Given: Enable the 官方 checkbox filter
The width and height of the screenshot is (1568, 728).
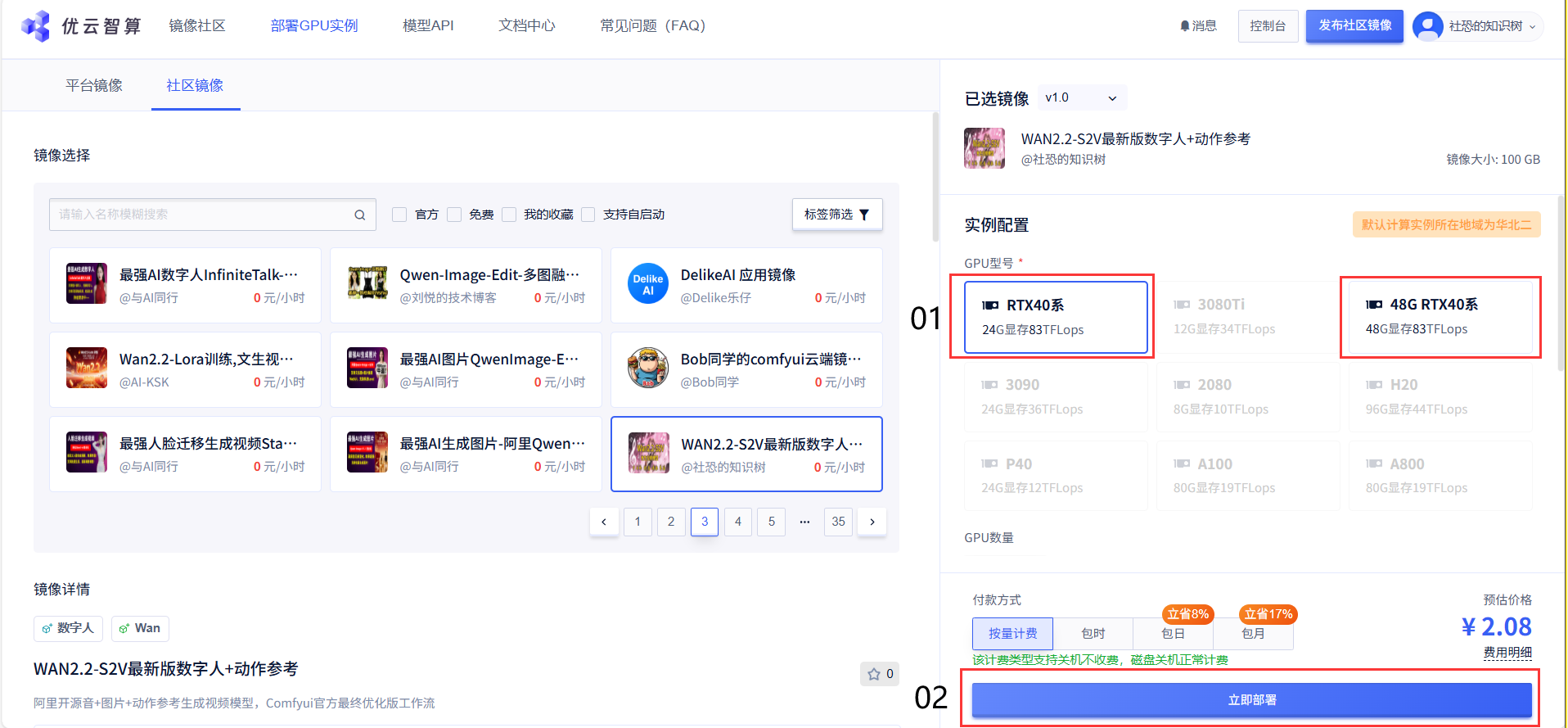Looking at the screenshot, I should [x=399, y=215].
